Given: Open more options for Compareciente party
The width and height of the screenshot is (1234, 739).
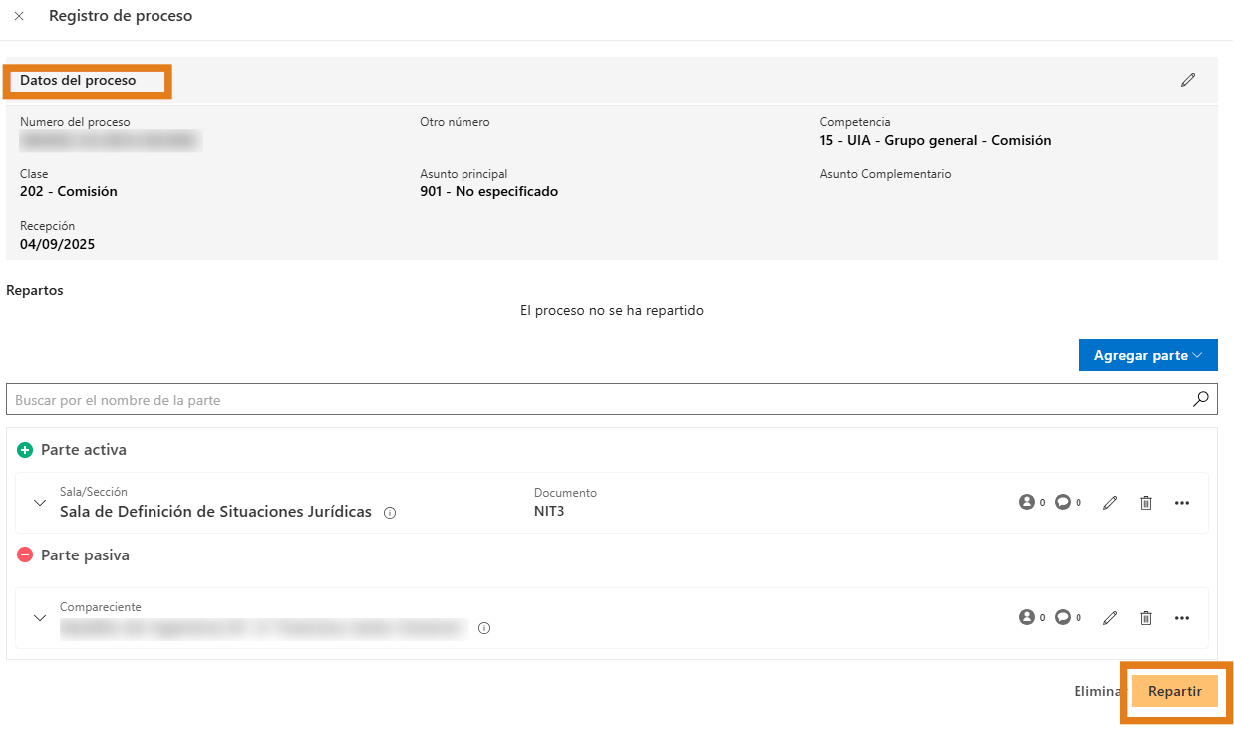Looking at the screenshot, I should click(1182, 618).
